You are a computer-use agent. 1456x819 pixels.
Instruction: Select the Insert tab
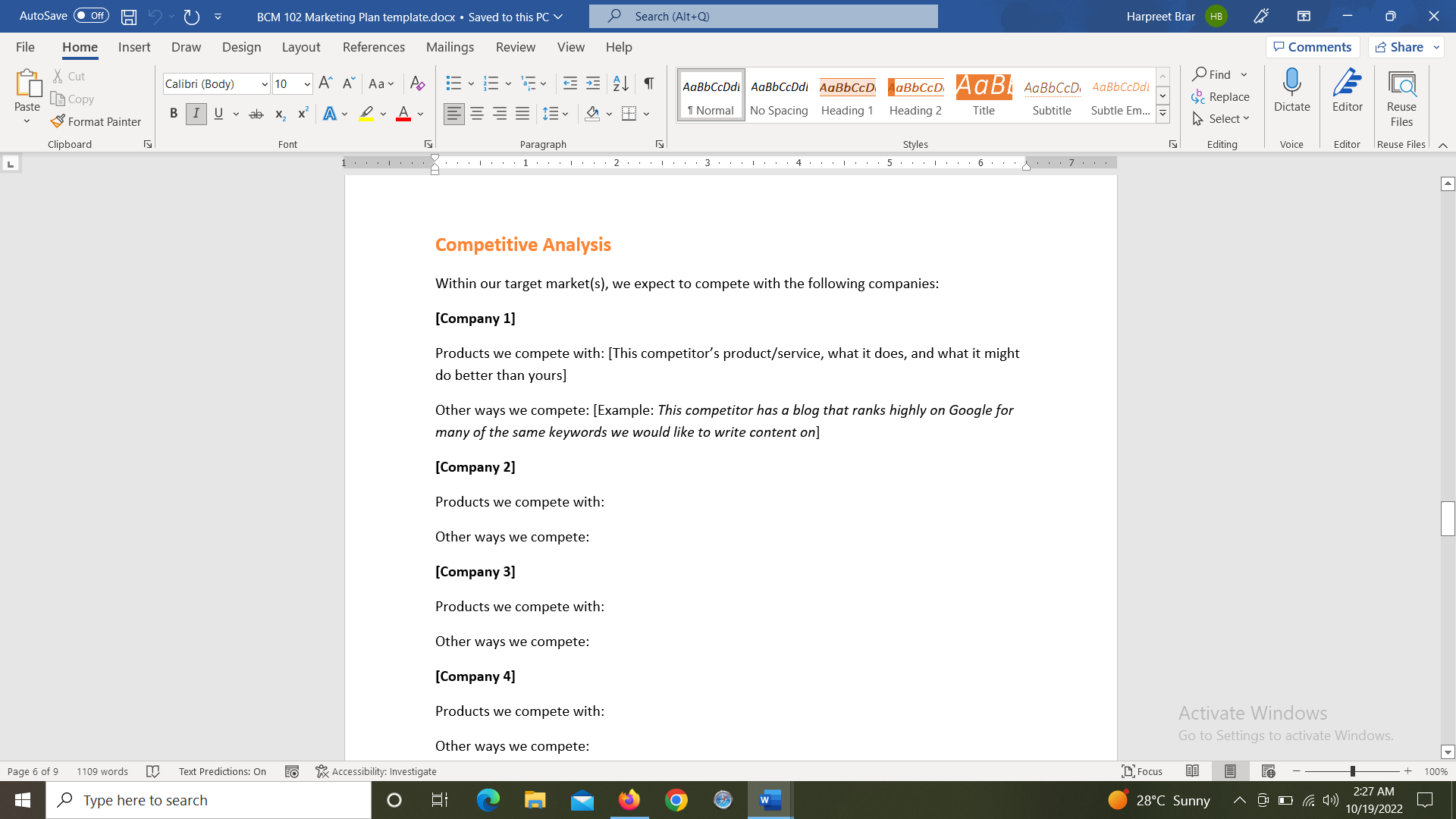(134, 46)
